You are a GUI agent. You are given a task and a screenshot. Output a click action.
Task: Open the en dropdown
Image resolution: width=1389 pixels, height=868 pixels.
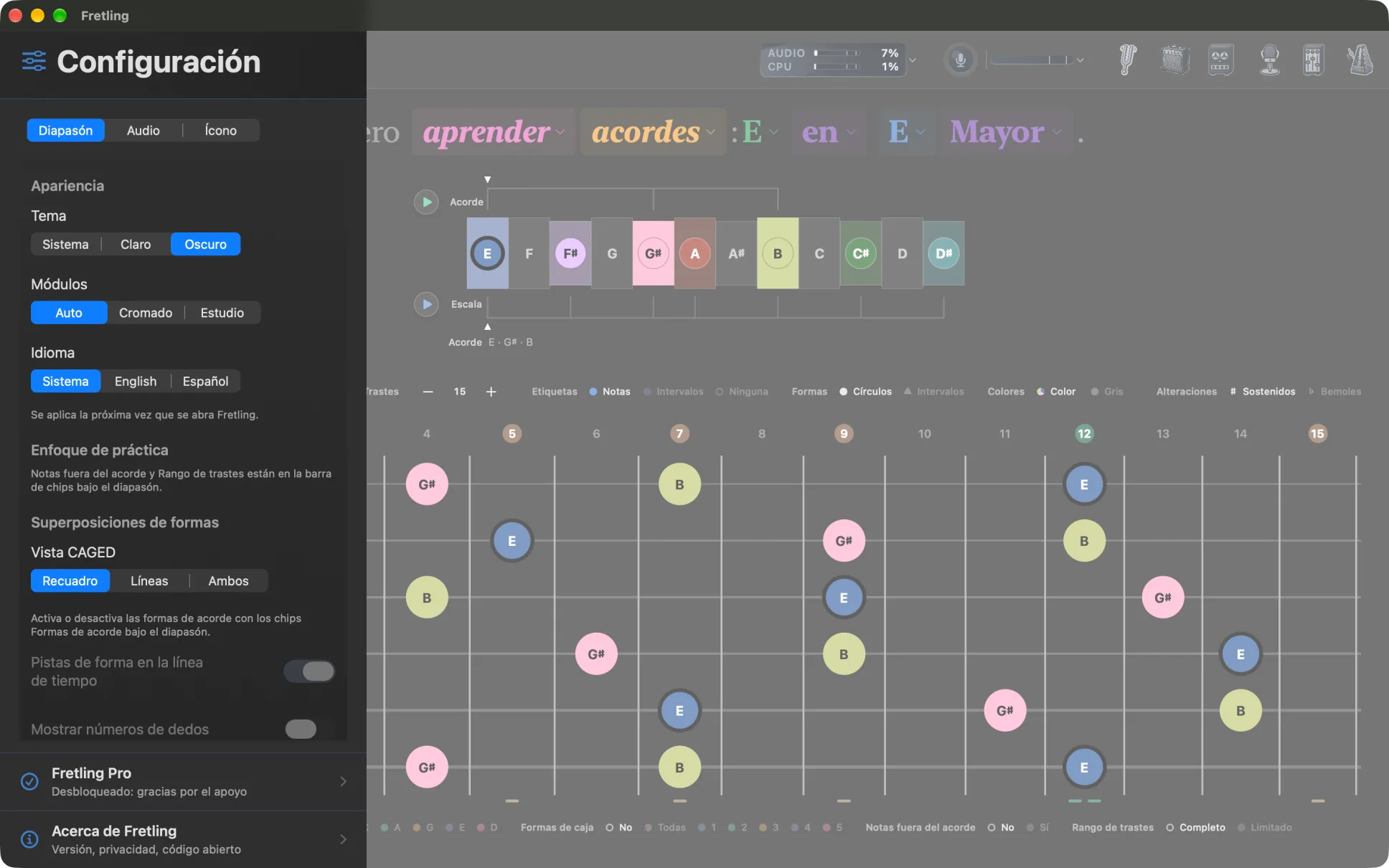pyautogui.click(x=828, y=132)
